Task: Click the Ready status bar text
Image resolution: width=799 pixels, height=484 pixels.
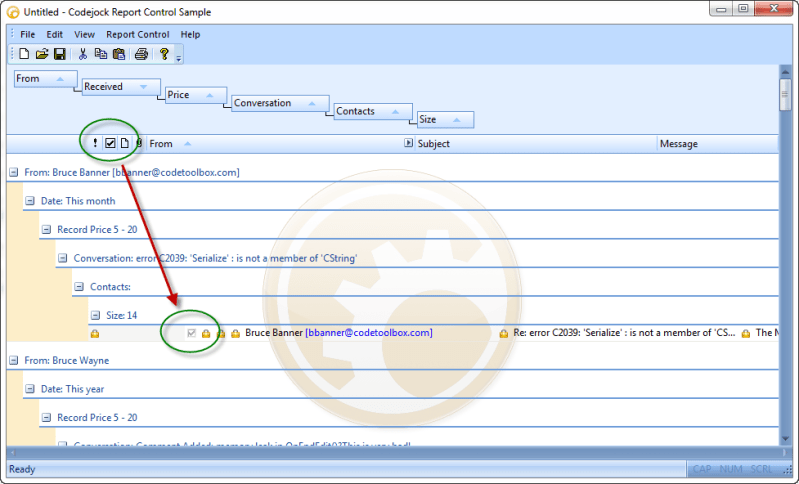Action: (x=22, y=469)
